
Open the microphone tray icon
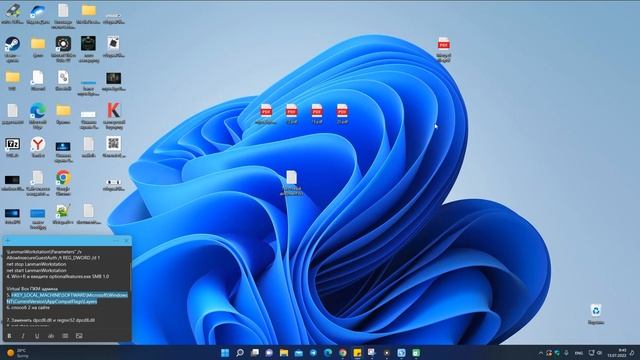click(567, 353)
